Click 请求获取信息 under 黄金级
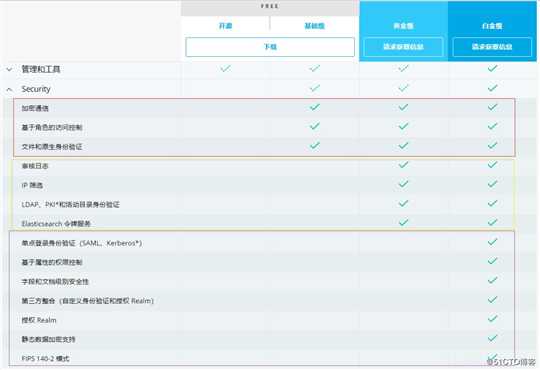Screen dimensions: 540x370 click(403, 47)
